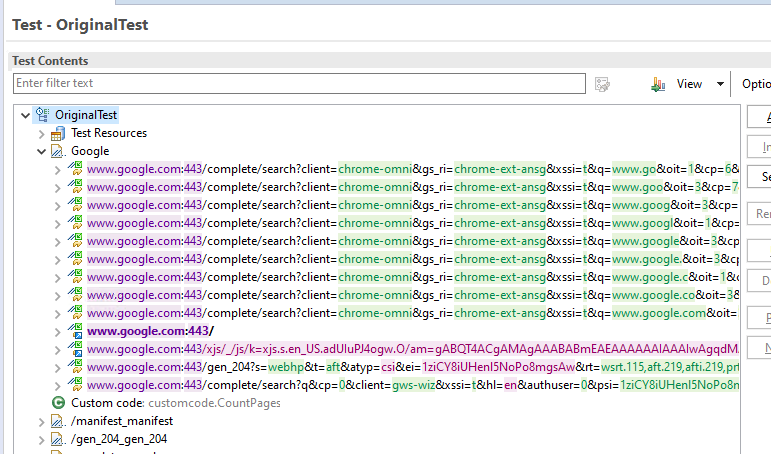Screen dimensions: 771x454
Task: Select the bold www.google.com:443/ request
Action: (x=150, y=331)
